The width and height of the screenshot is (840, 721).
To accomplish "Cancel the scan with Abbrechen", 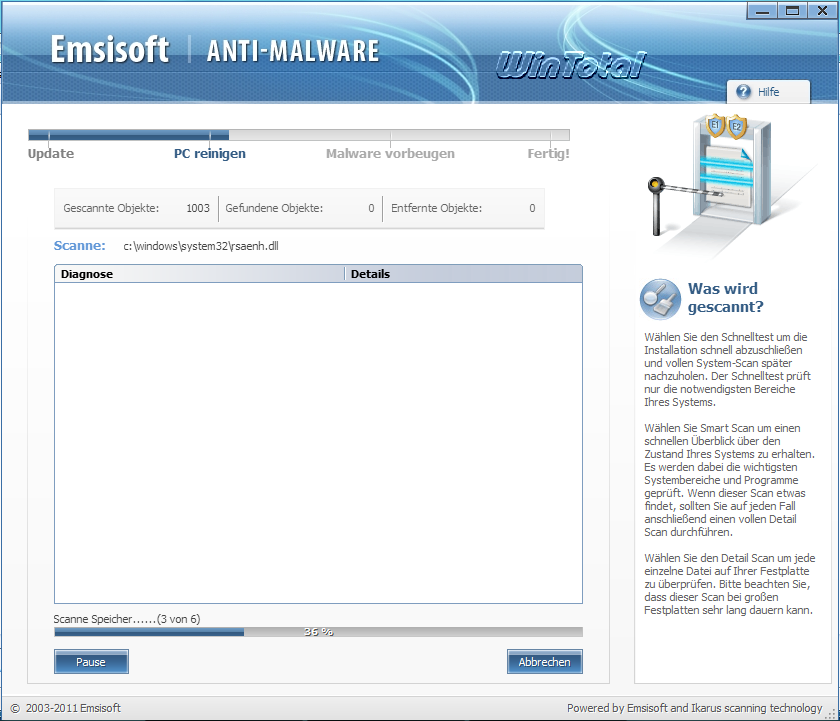I will (x=544, y=662).
